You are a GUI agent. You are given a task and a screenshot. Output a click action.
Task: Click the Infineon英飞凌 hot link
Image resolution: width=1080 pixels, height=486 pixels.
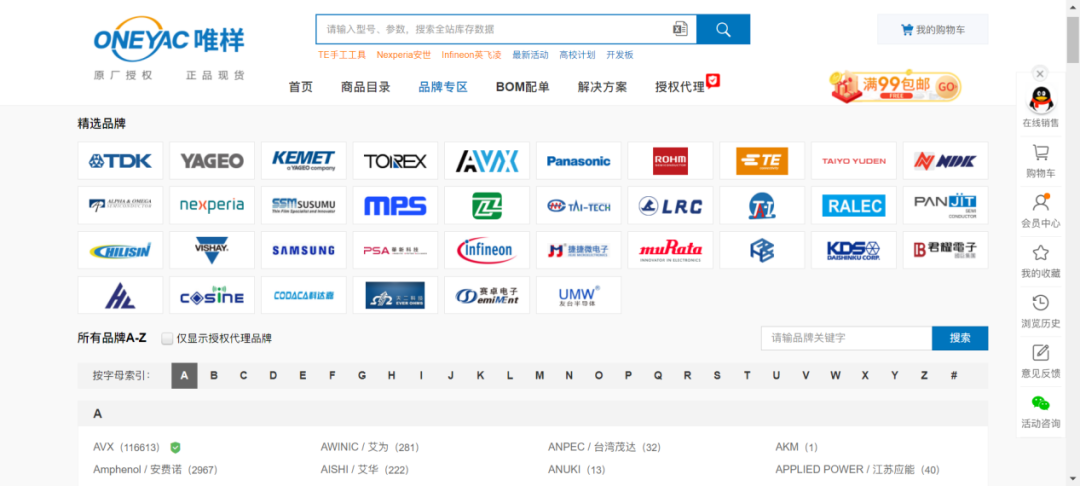click(471, 54)
